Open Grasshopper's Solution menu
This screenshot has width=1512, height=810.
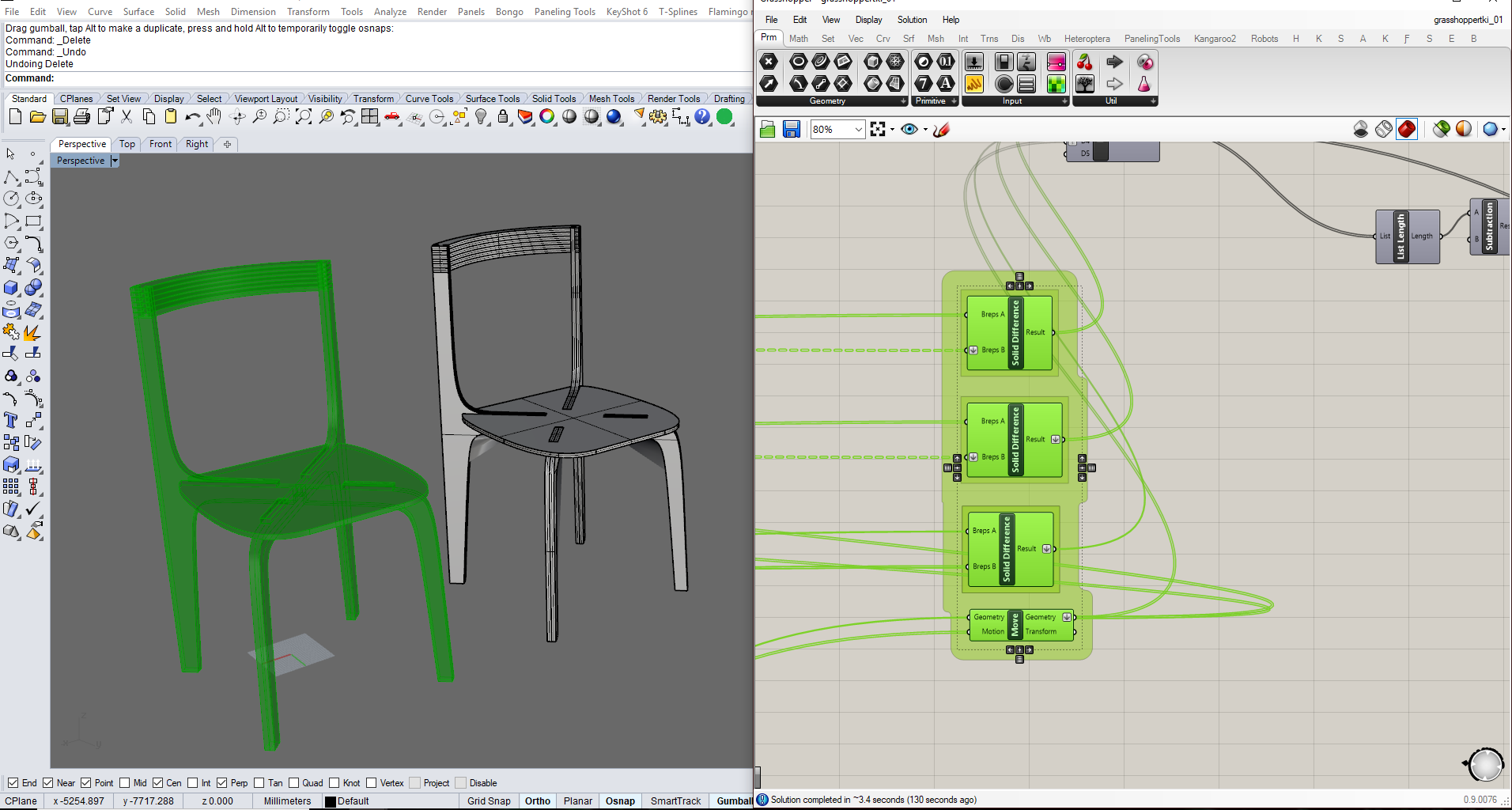coord(912,20)
